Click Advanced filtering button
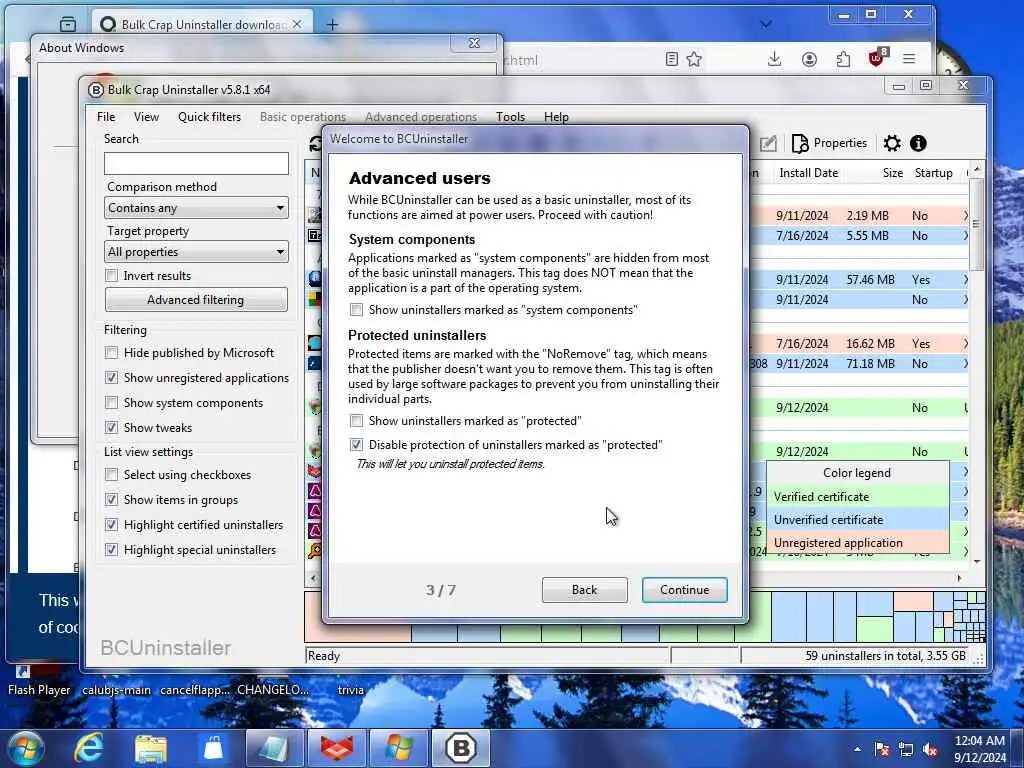This screenshot has width=1024, height=768. point(196,300)
